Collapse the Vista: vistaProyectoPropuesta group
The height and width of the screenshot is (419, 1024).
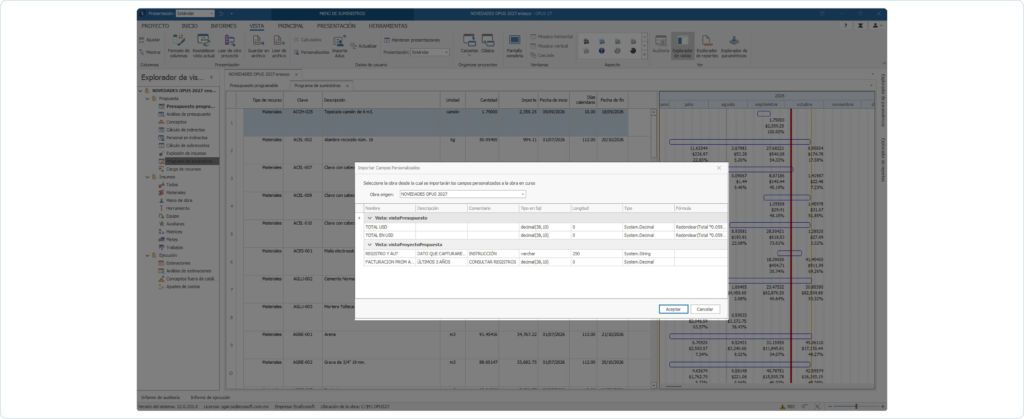point(370,244)
